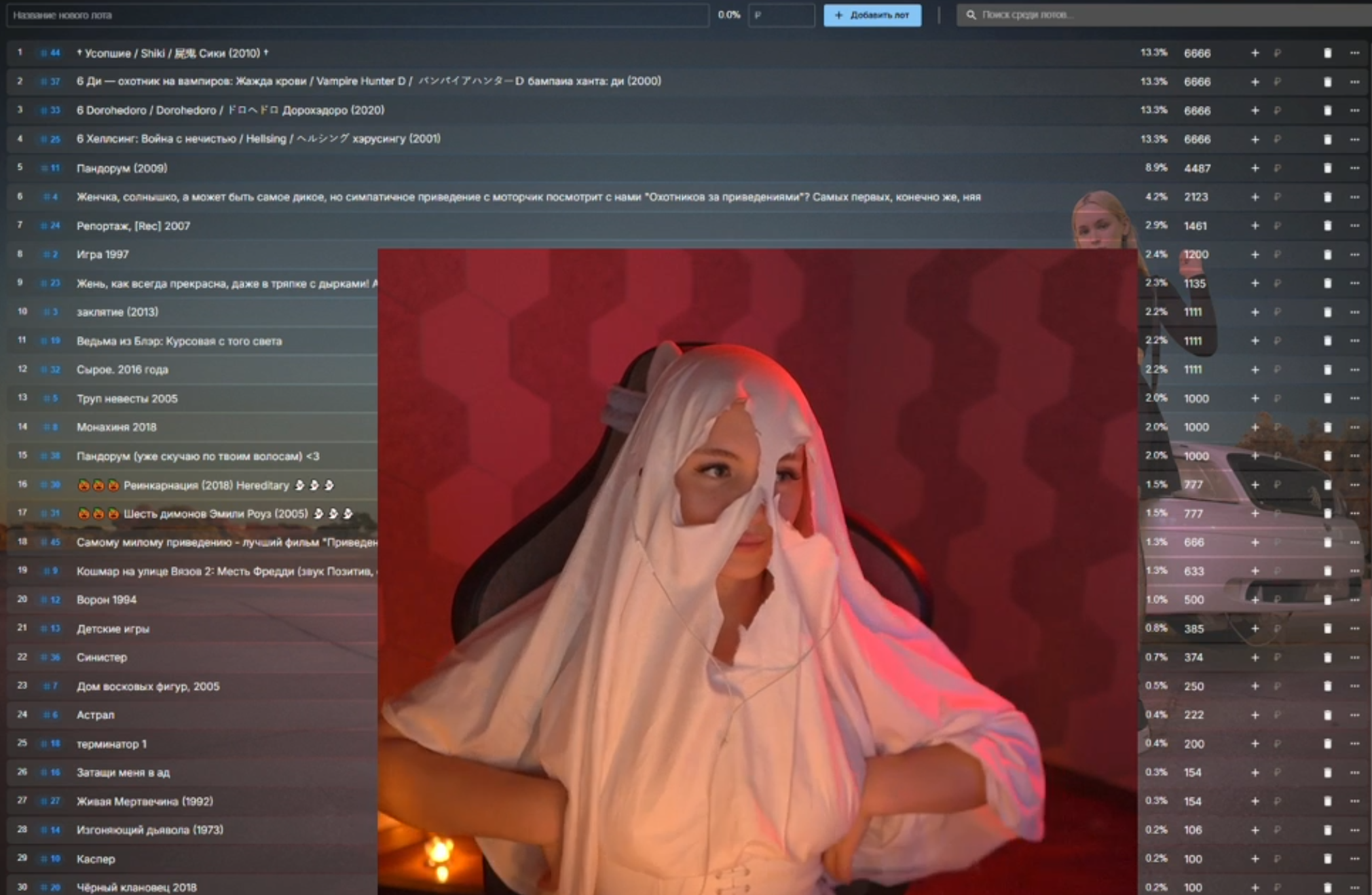This screenshot has height=895, width=1372.
Task: Remove the Синистер lot with trash icon
Action: point(1327,658)
